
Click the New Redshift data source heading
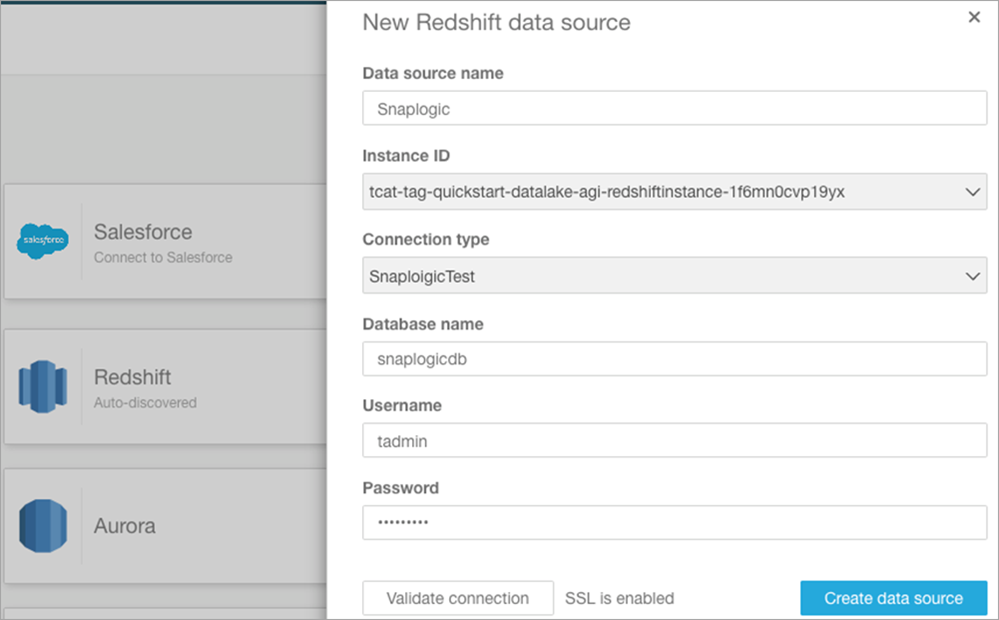496,22
